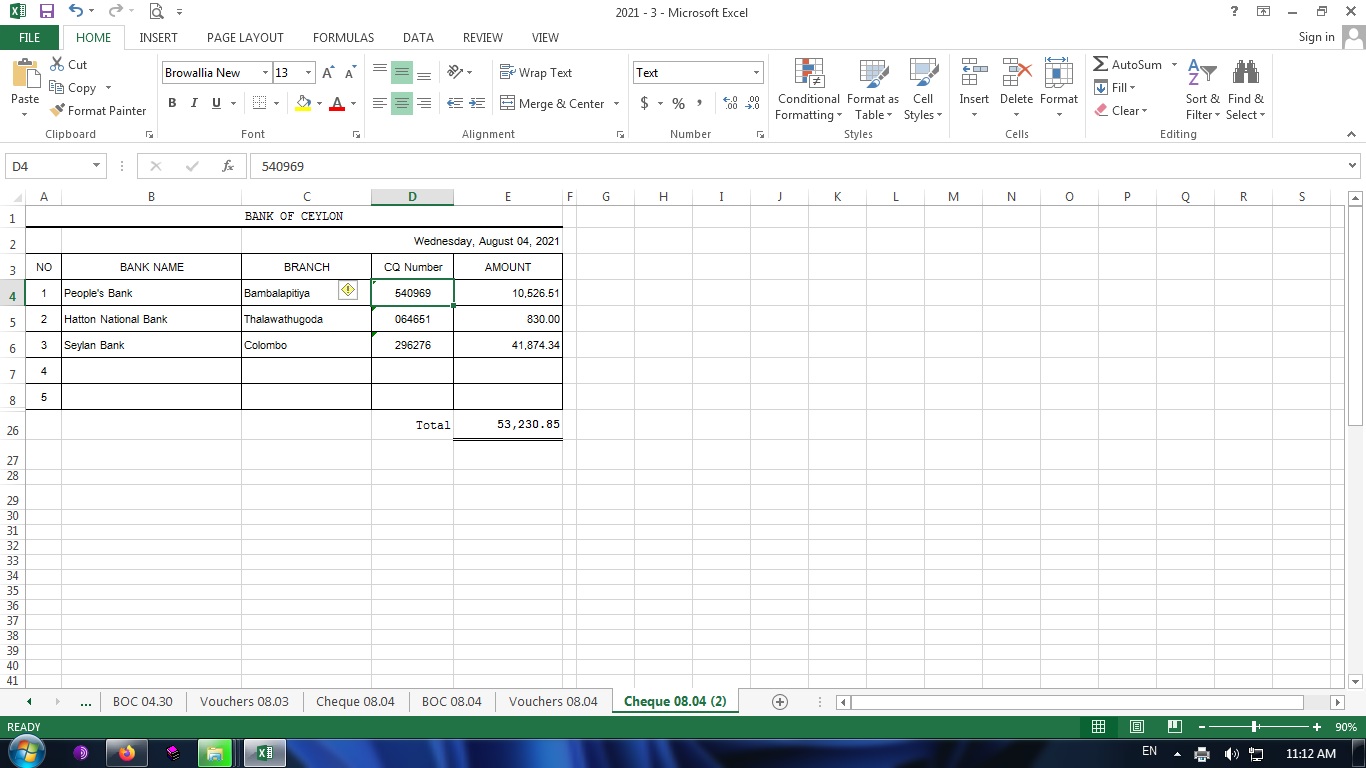Open Firefox from the Windows taskbar

(x=127, y=753)
